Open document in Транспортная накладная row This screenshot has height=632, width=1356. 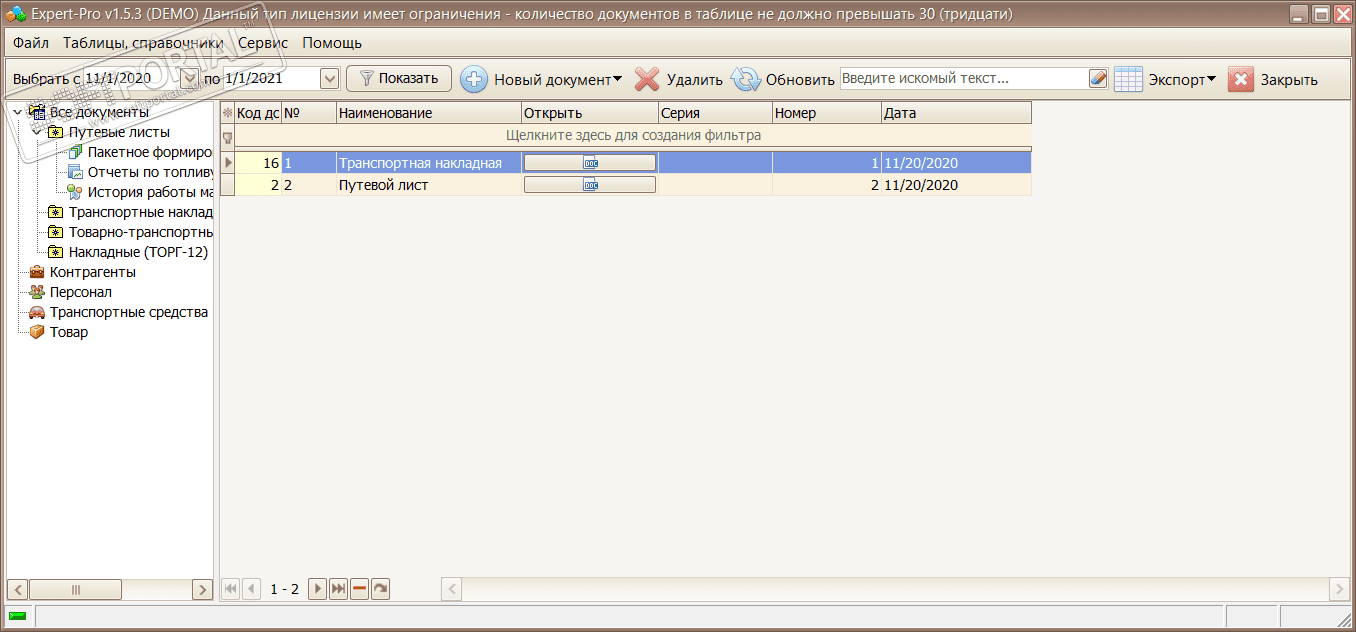click(590, 163)
